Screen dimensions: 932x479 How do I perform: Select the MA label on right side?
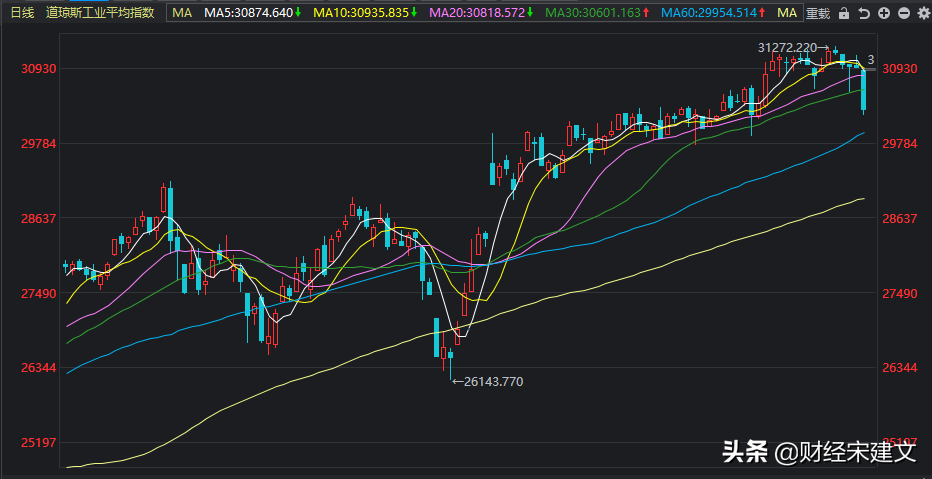(x=787, y=13)
